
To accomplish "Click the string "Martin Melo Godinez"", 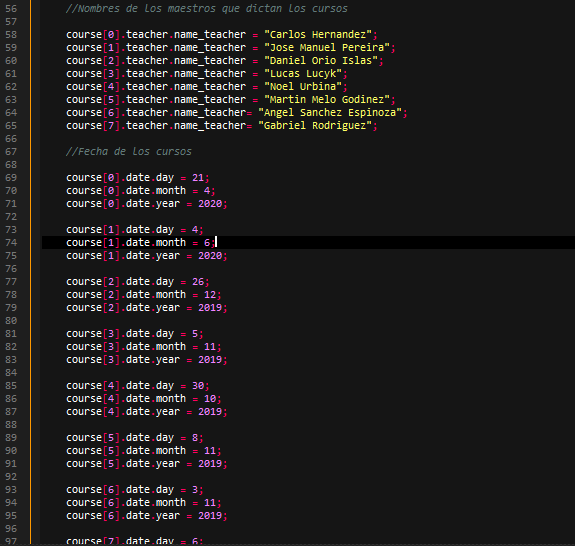I will click(327, 100).
